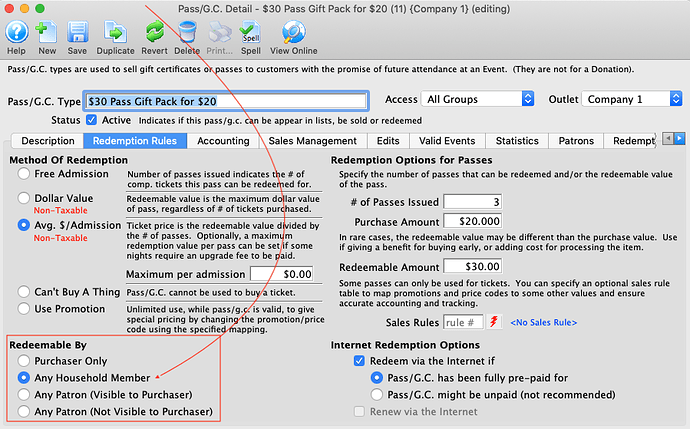Image resolution: width=690 pixels, height=429 pixels.
Task: Set redeemable by Purchaser Only
Action: tap(24, 361)
